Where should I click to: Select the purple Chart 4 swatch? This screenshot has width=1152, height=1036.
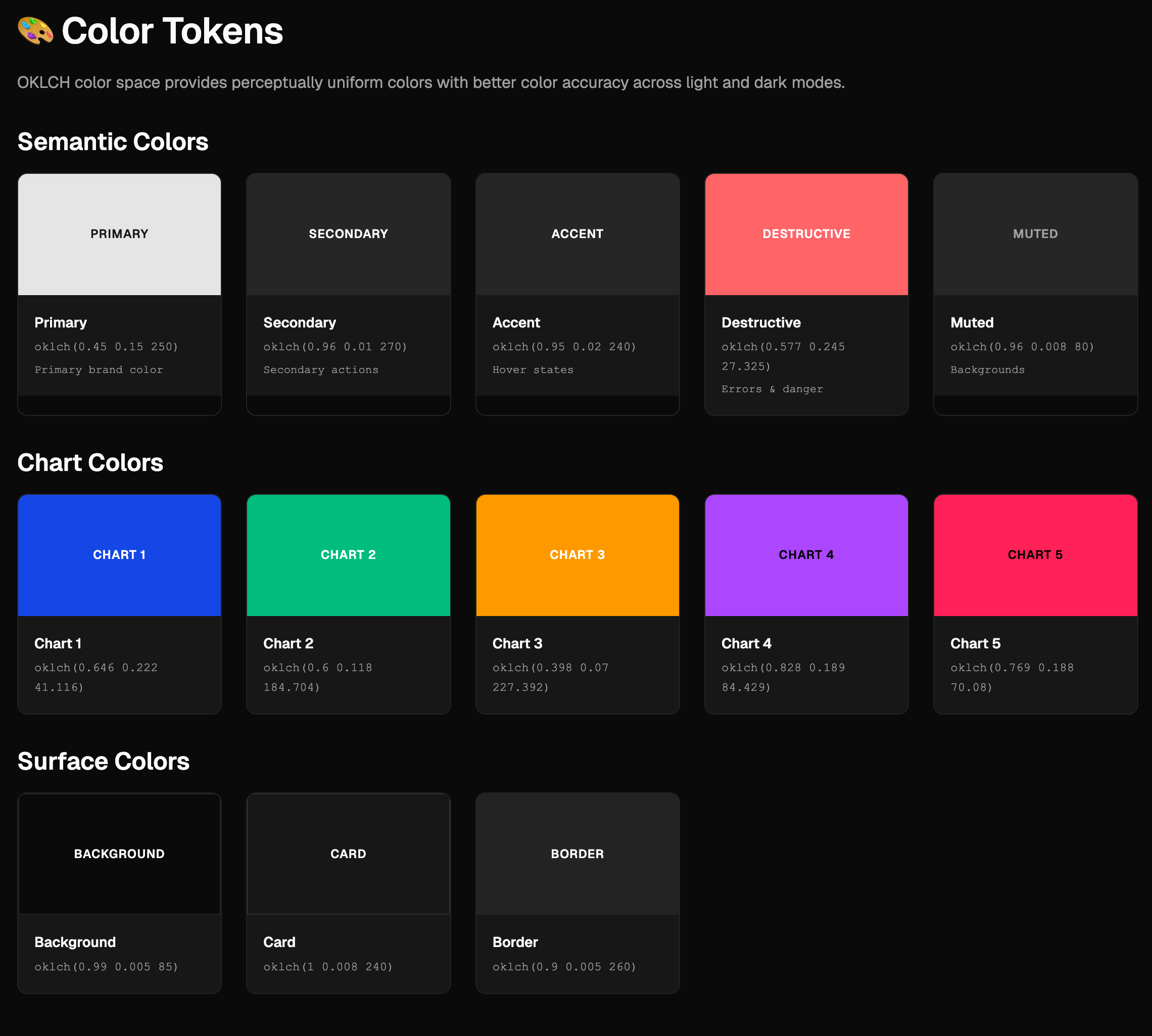tap(806, 555)
